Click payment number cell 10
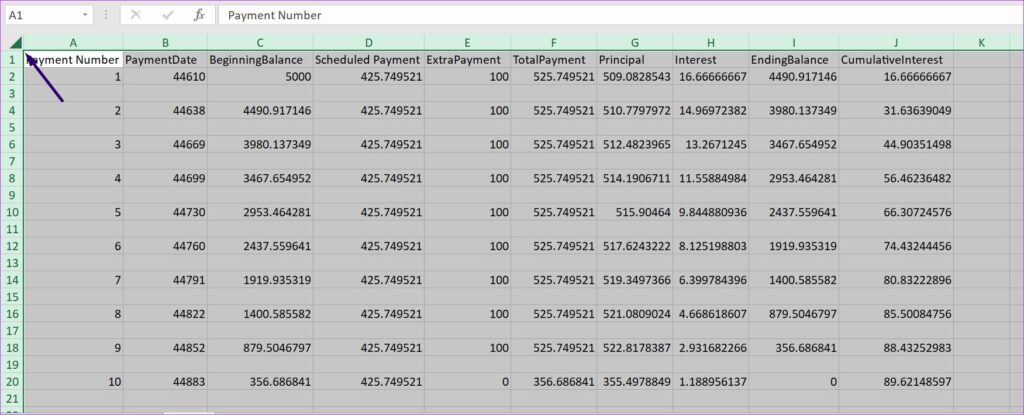 73,382
